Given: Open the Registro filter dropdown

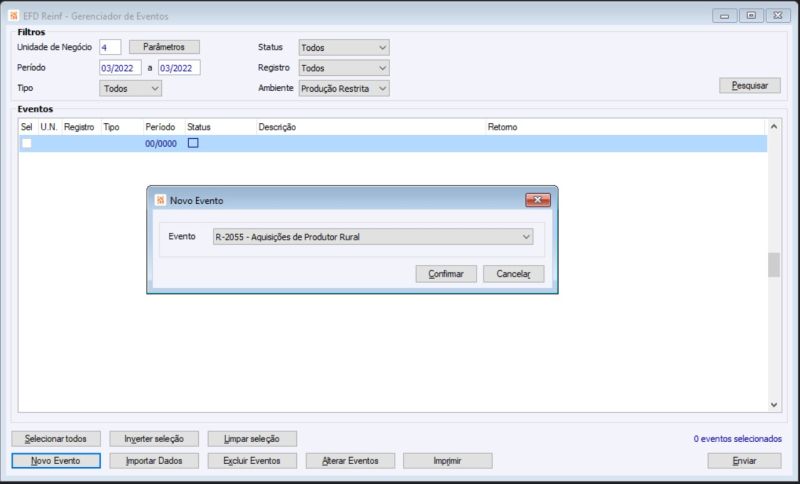Looking at the screenshot, I should [x=344, y=68].
